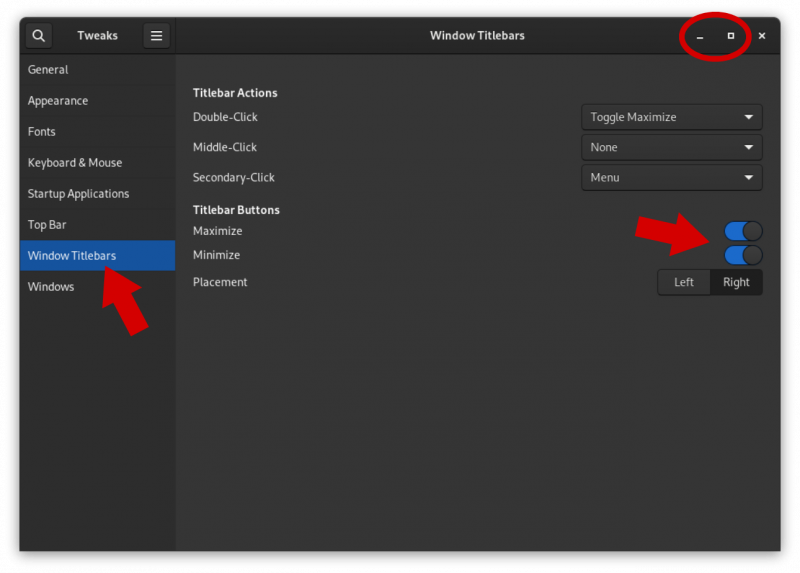Viewport: 800px width, 573px height.
Task: Click the Double-Click label
Action: point(225,117)
